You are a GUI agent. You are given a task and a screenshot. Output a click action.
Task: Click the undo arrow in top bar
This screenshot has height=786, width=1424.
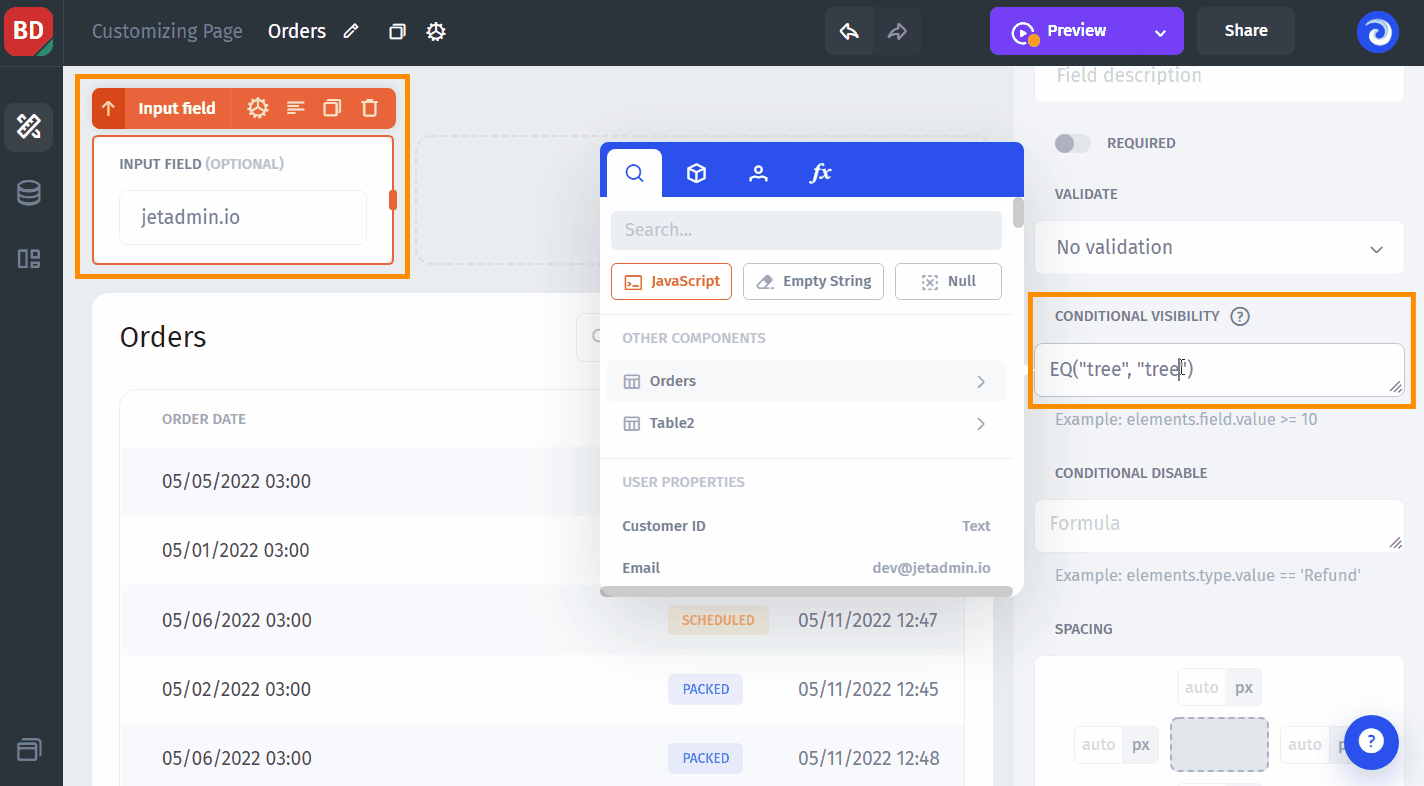click(x=849, y=32)
